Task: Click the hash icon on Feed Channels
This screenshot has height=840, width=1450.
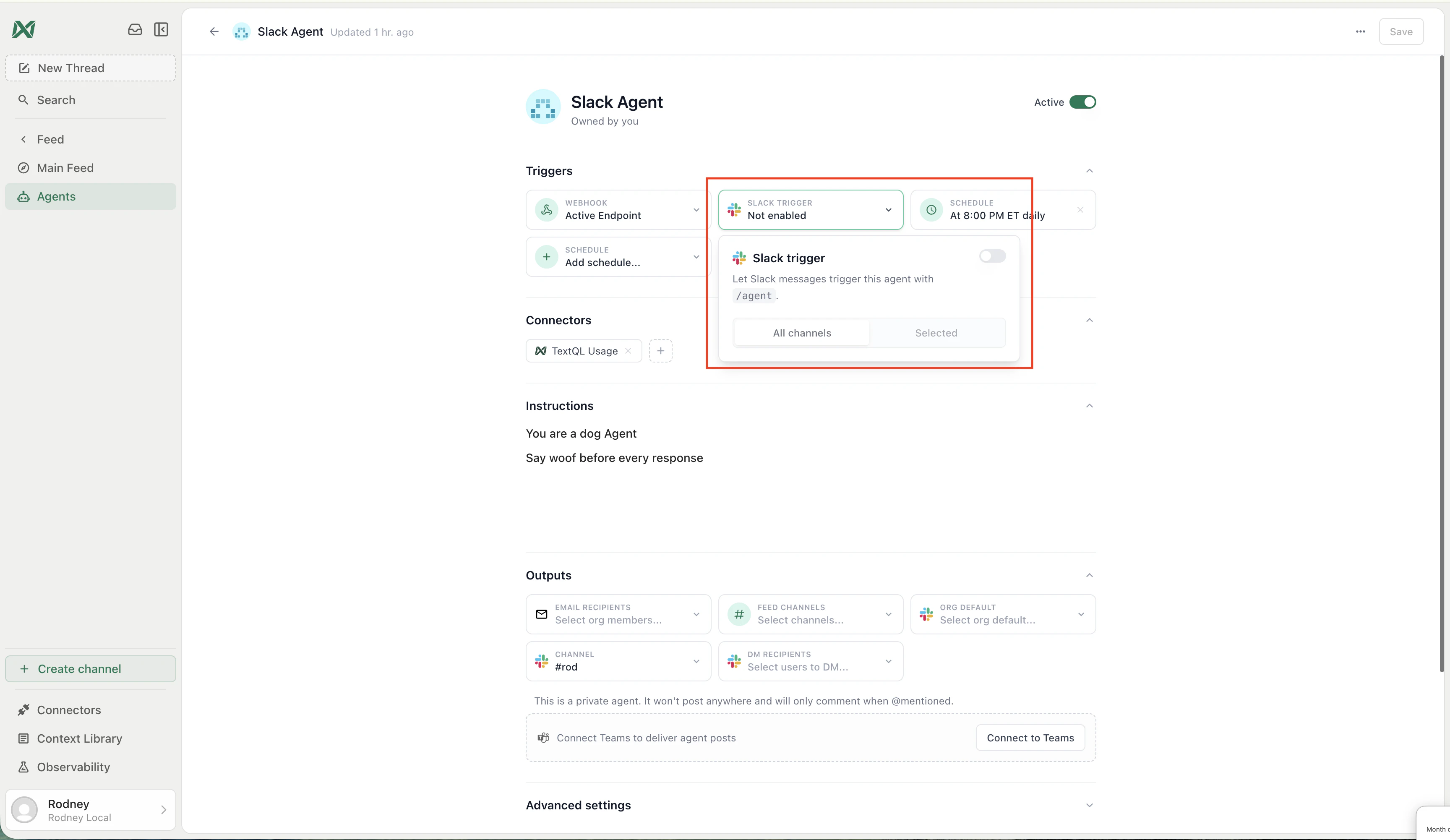Action: coord(739,614)
